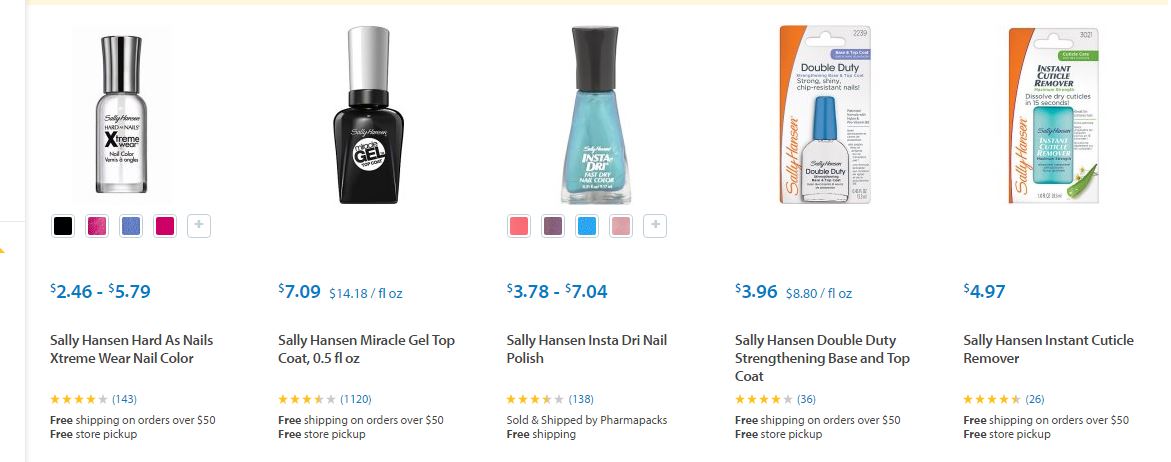Open the Miracle Gel Top Coat image
The width and height of the screenshot is (1171, 462).
(x=366, y=115)
